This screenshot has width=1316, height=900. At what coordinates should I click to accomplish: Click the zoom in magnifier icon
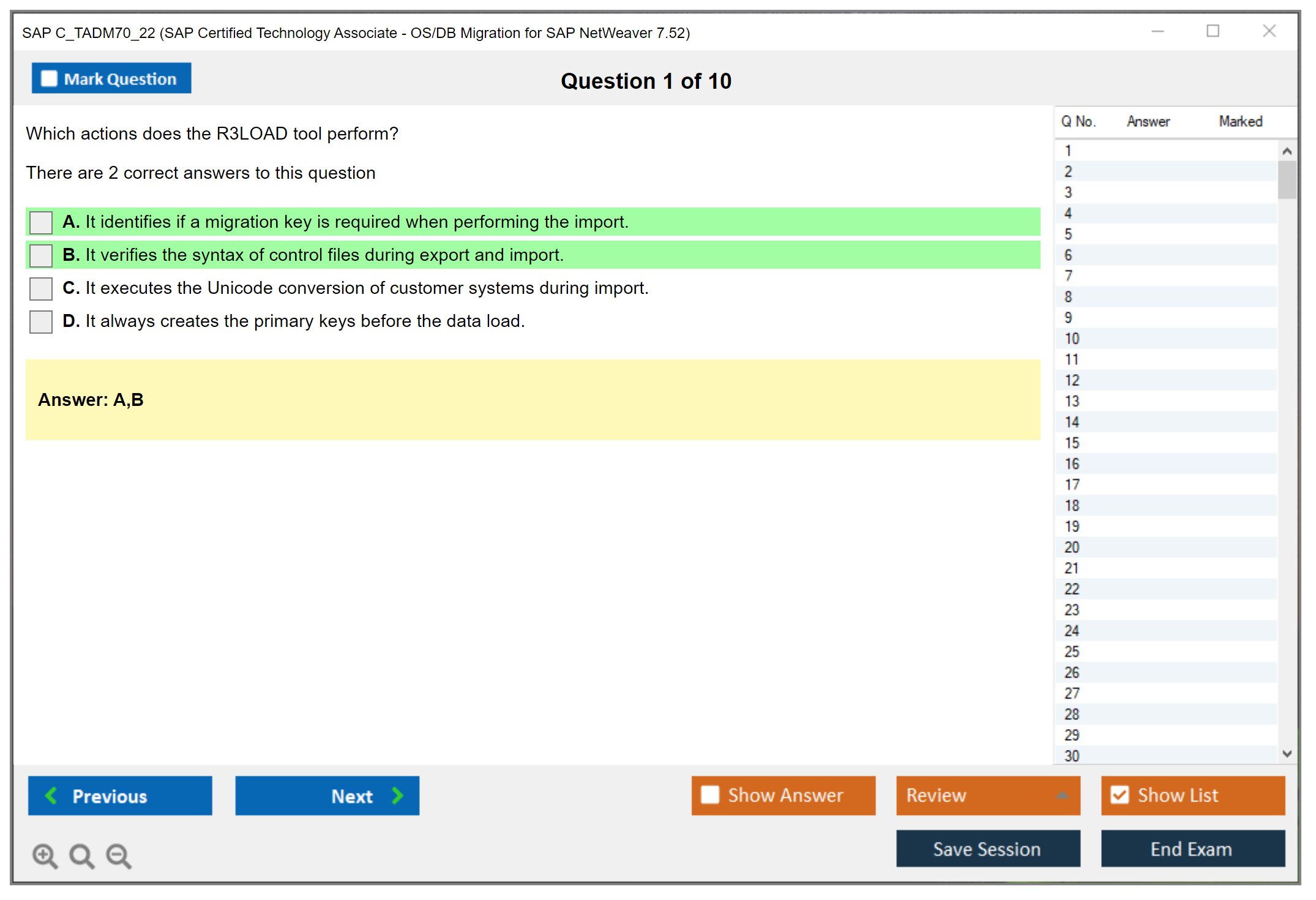point(45,855)
